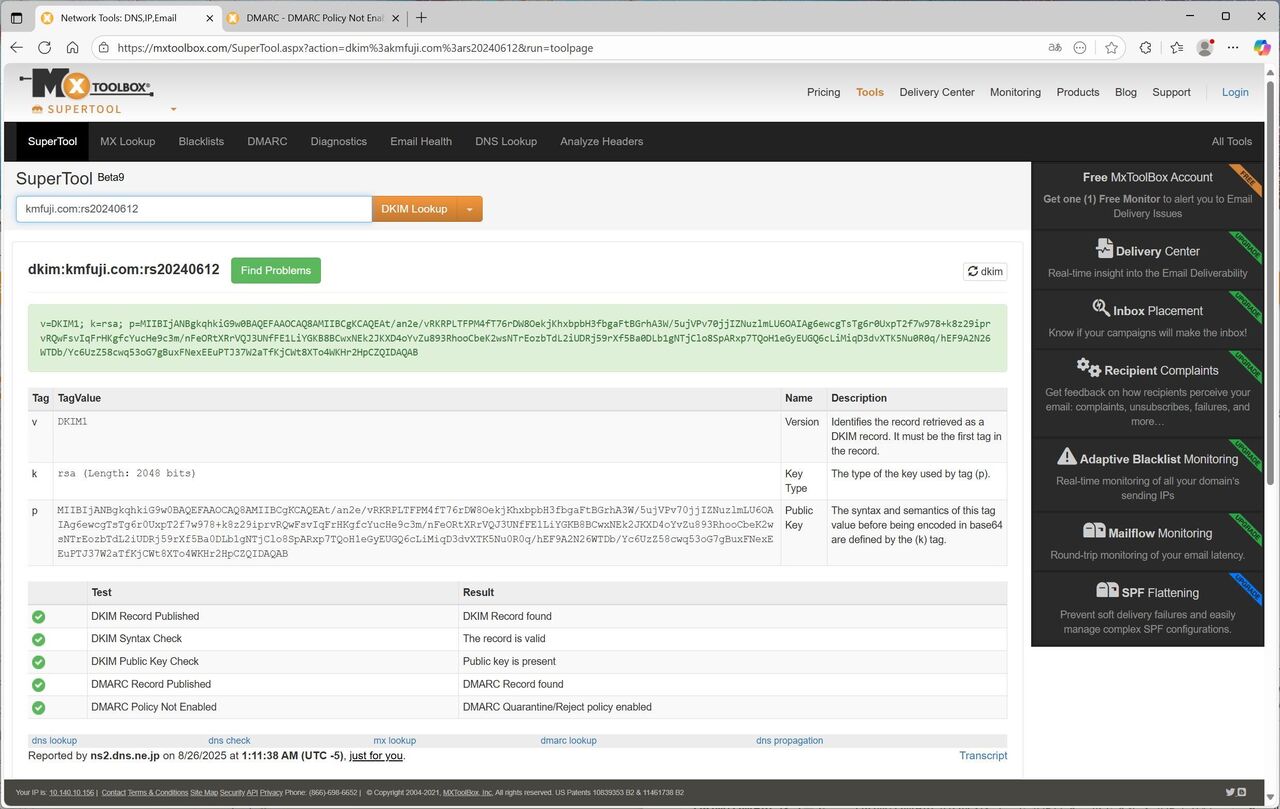The image size is (1280, 809).
Task: Open the Twitter icon in the footer
Action: pos(1230,793)
